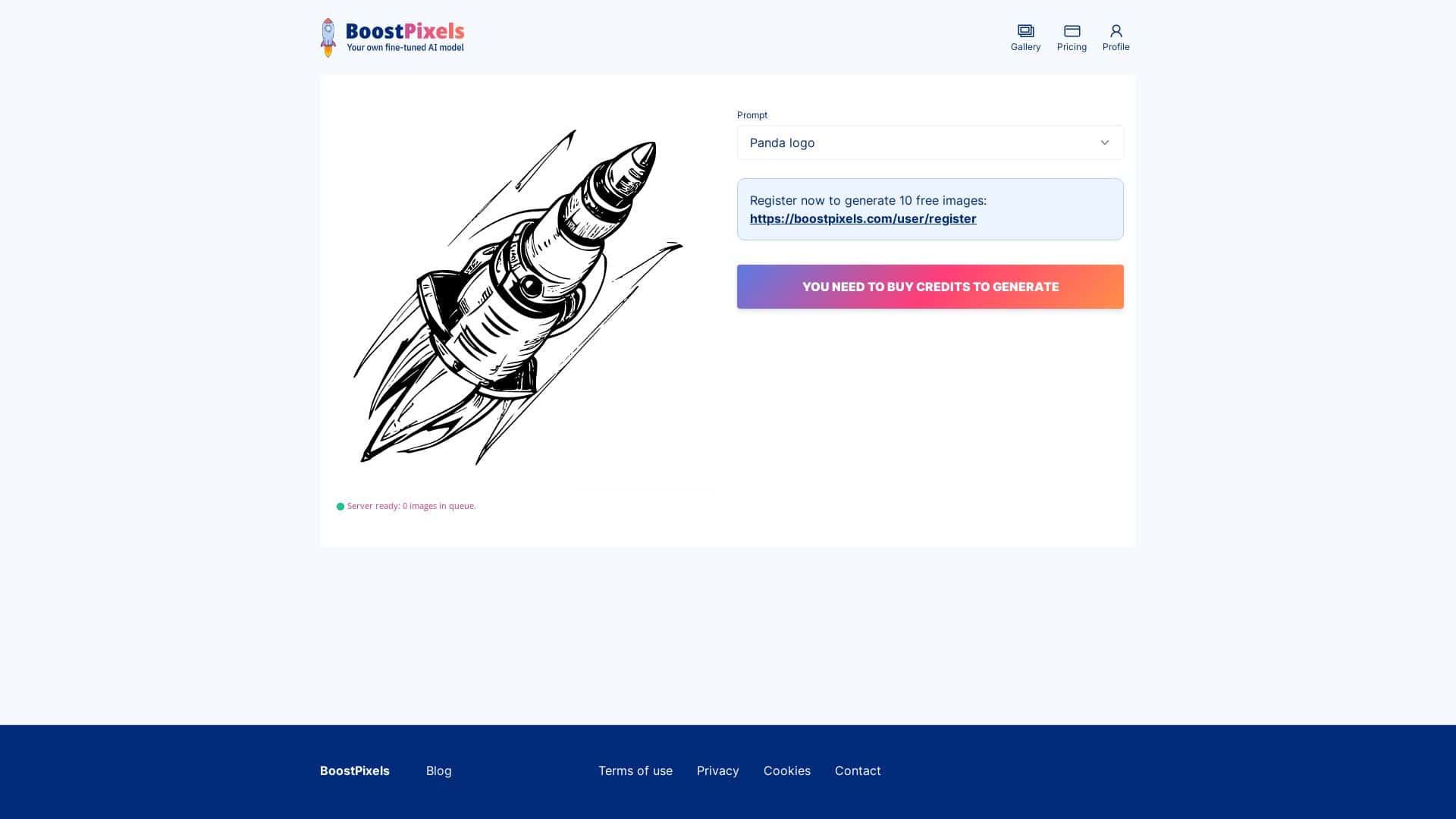The width and height of the screenshot is (1456, 819).
Task: Open Profile via the person icon
Action: [x=1116, y=32]
